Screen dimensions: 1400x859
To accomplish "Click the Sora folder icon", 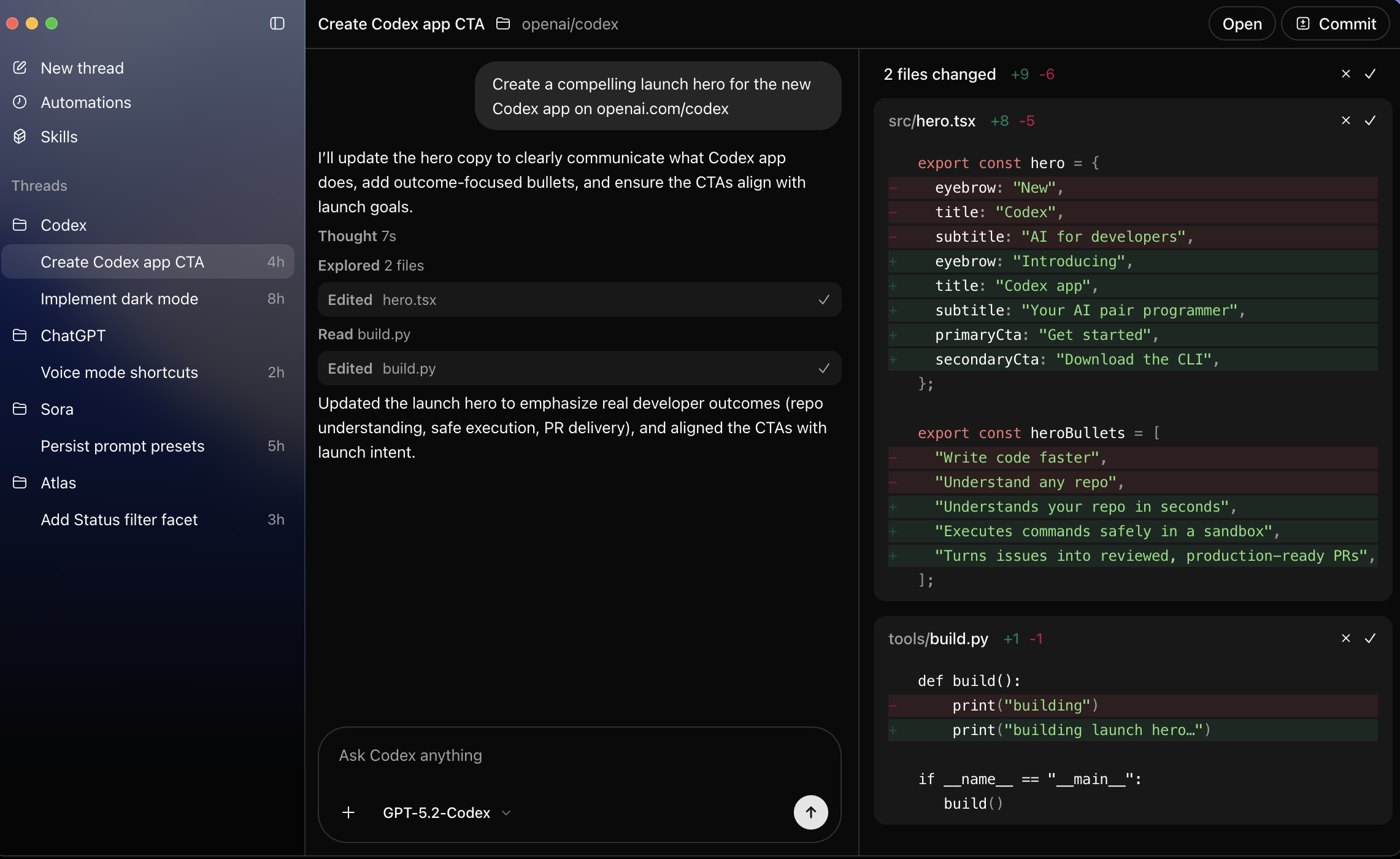I will coord(20,409).
